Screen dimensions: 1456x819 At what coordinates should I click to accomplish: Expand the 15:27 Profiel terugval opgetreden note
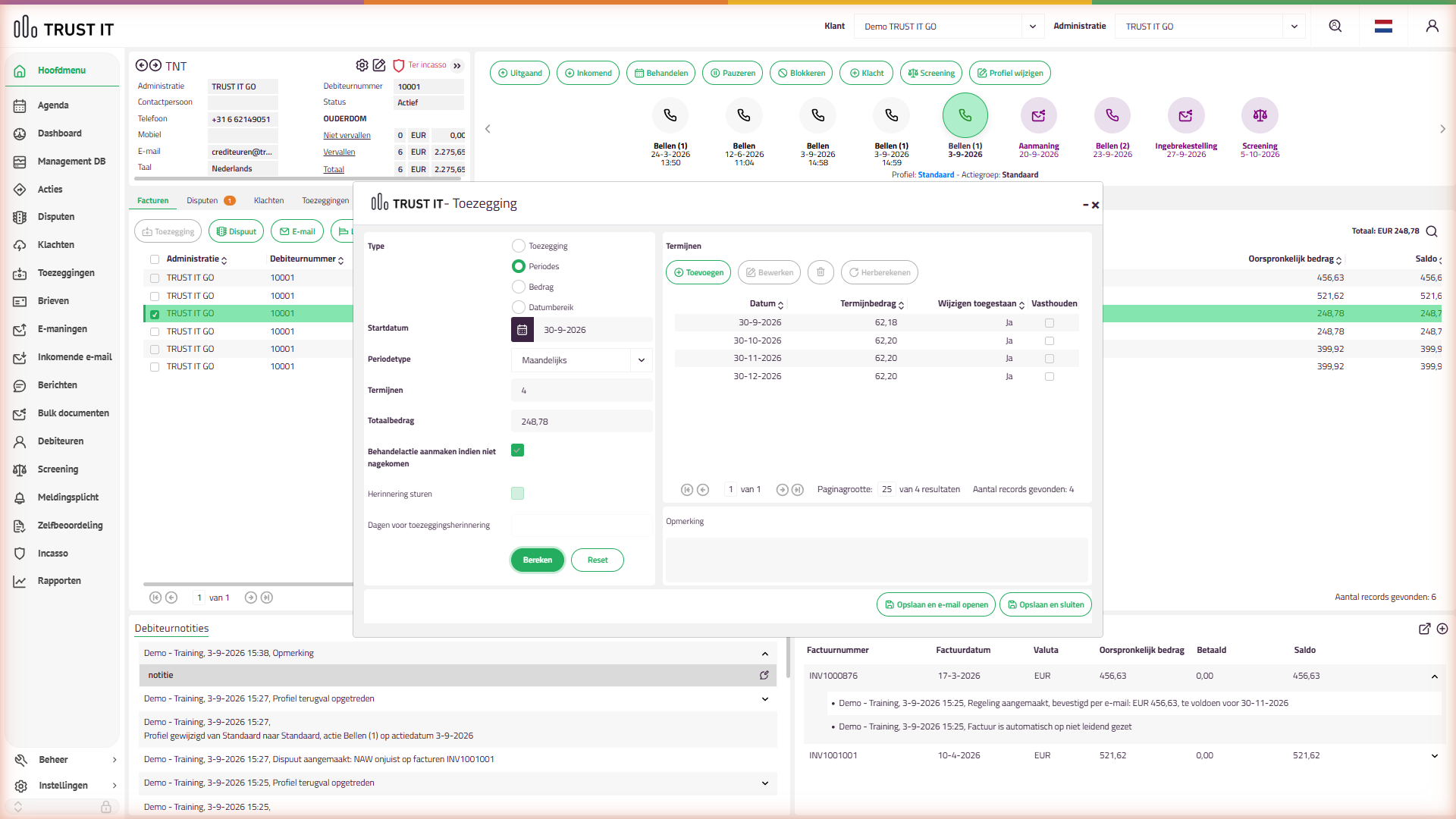coord(764,699)
